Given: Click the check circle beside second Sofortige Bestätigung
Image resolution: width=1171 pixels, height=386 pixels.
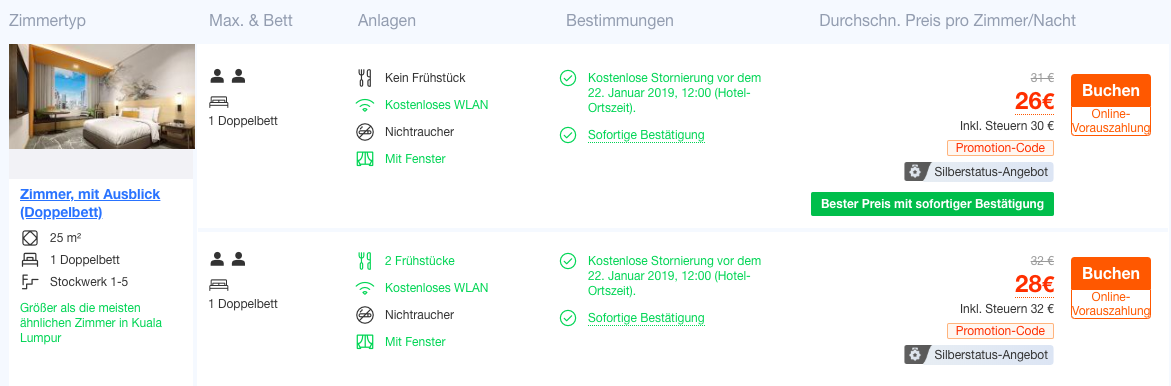Looking at the screenshot, I should [x=568, y=318].
